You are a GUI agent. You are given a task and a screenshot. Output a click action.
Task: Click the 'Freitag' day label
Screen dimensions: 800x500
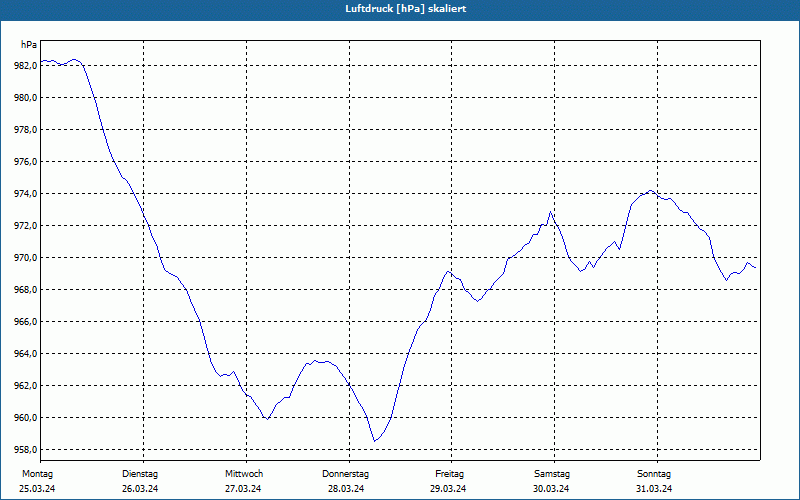pos(449,474)
